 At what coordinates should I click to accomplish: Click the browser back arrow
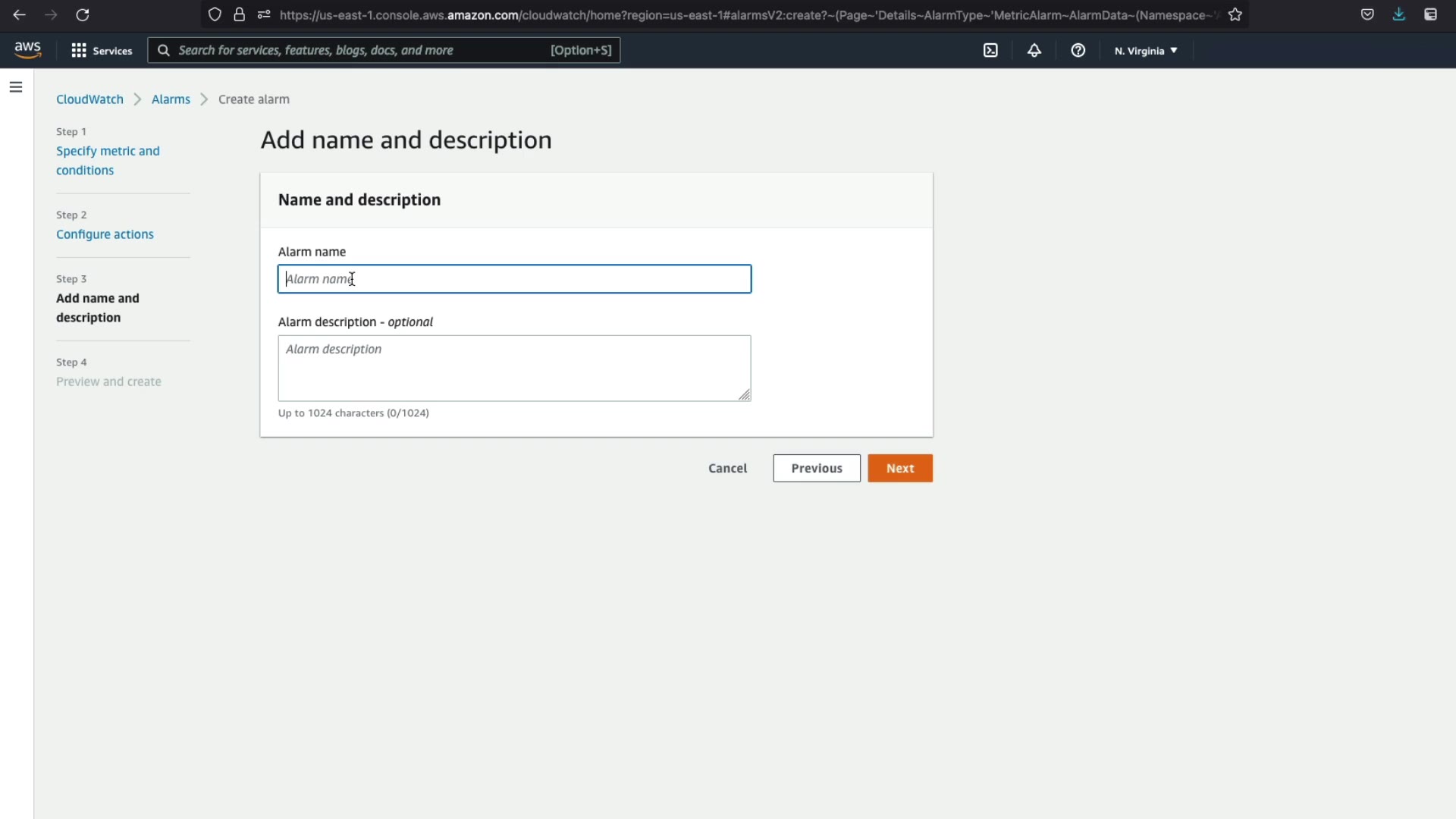coord(20,14)
